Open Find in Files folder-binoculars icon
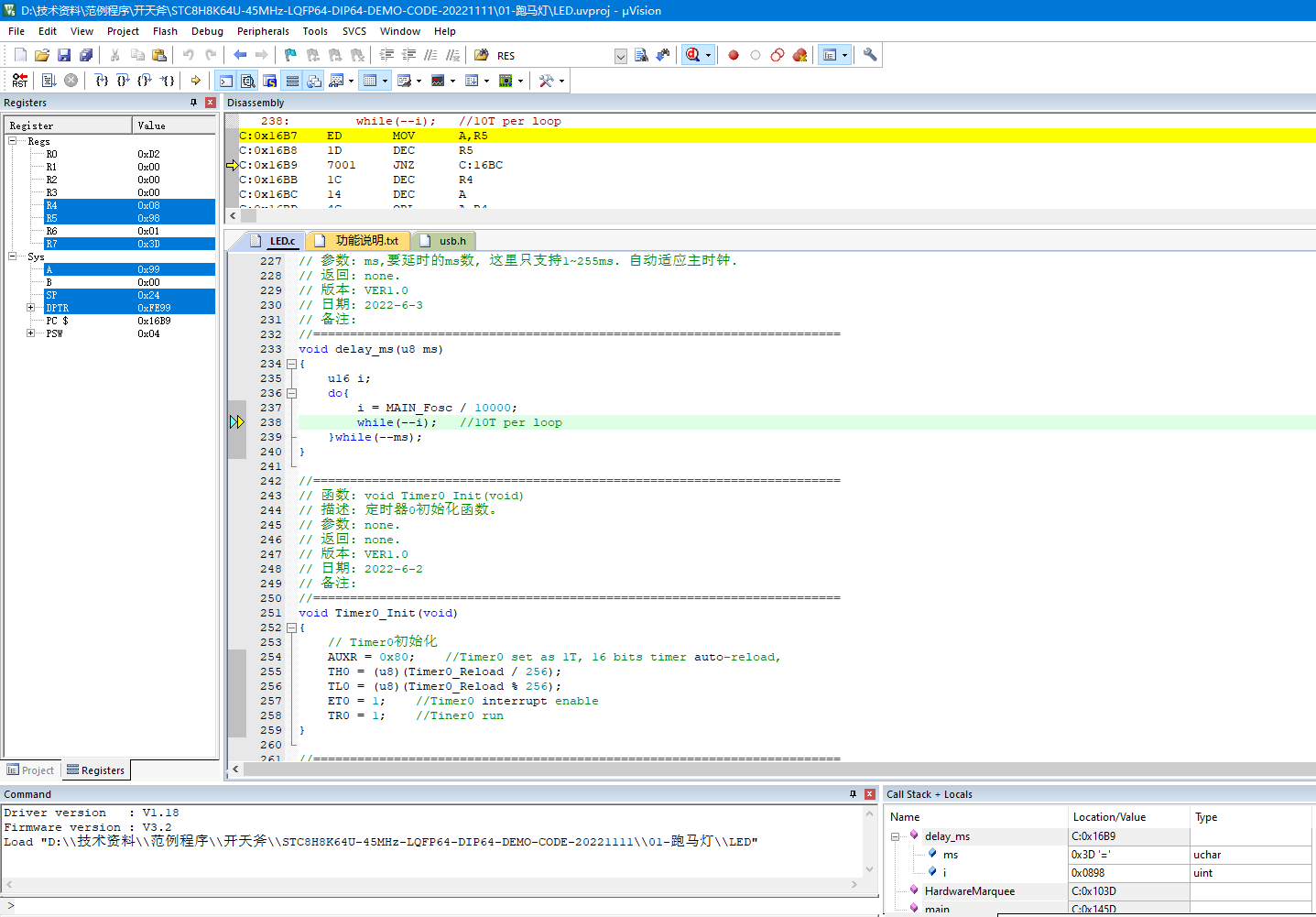Viewport: 1316px width, 917px height. pyautogui.click(x=481, y=55)
